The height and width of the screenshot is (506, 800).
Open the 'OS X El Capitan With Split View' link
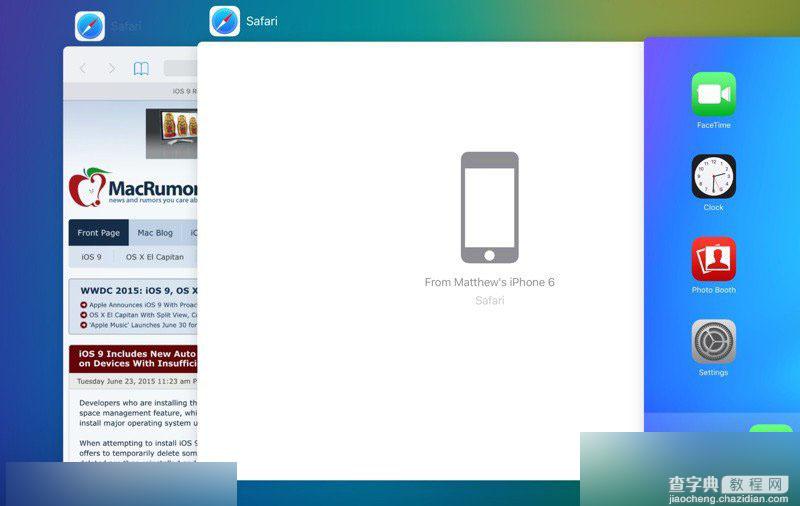click(x=143, y=315)
